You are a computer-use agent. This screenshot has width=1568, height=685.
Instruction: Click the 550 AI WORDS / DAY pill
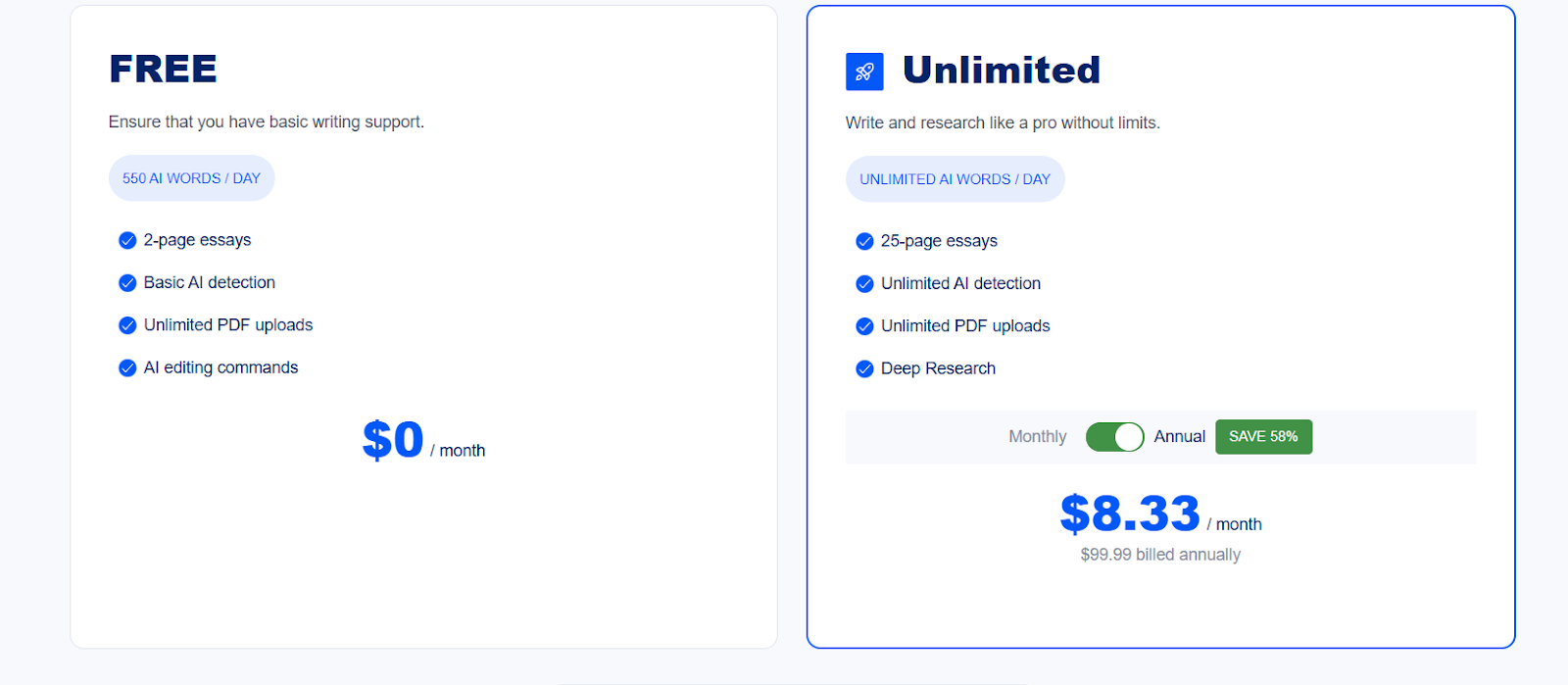[192, 178]
